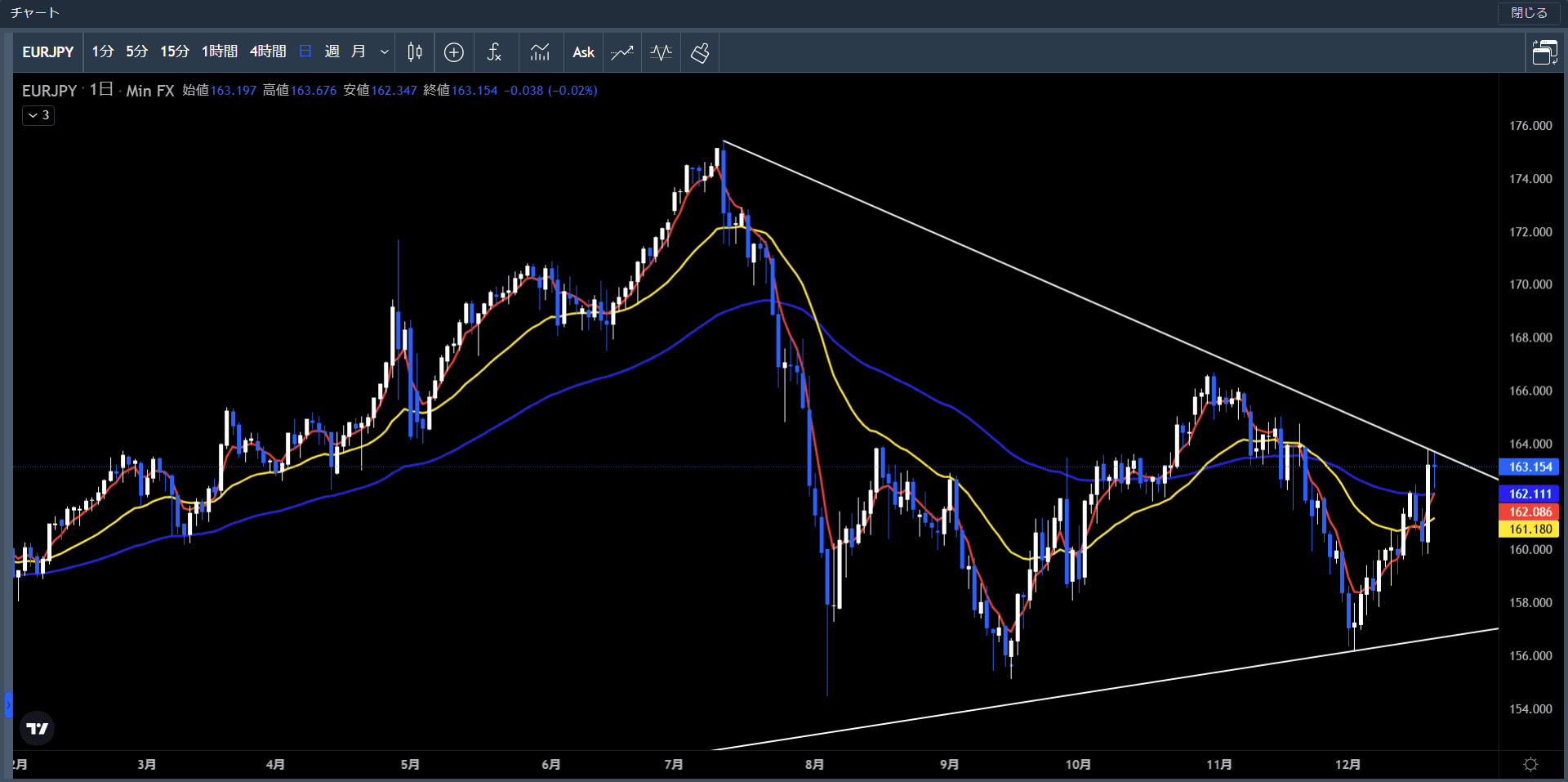Click the pulse waveform icon in toolbar
The width and height of the screenshot is (1568, 782).
(661, 52)
